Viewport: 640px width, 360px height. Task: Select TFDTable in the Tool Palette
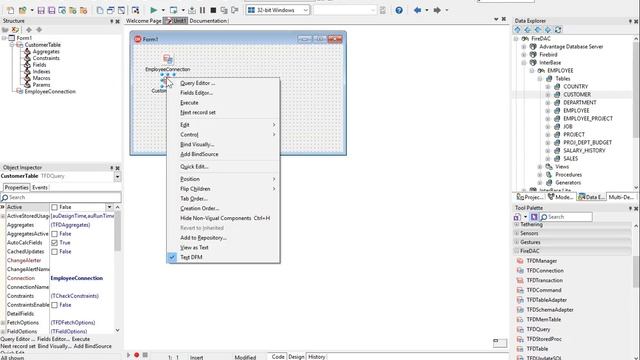[x=537, y=349]
